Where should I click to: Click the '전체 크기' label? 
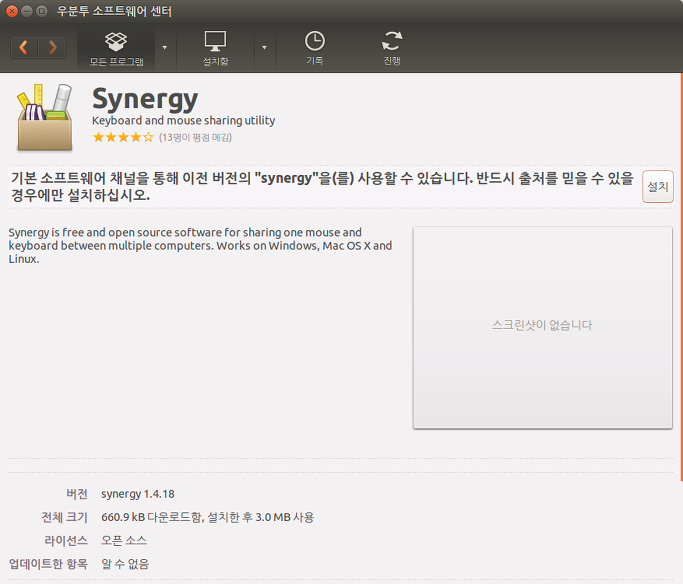tap(64, 517)
